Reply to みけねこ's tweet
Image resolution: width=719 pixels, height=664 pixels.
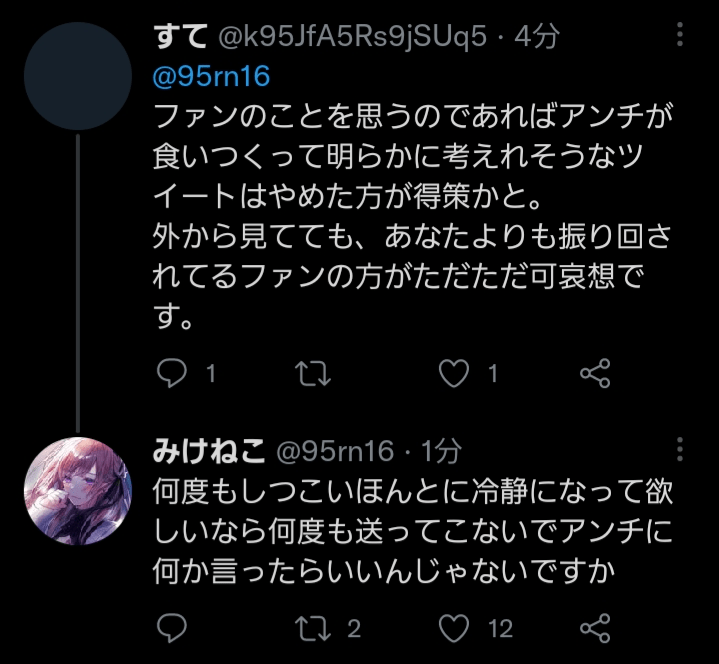coord(172,628)
